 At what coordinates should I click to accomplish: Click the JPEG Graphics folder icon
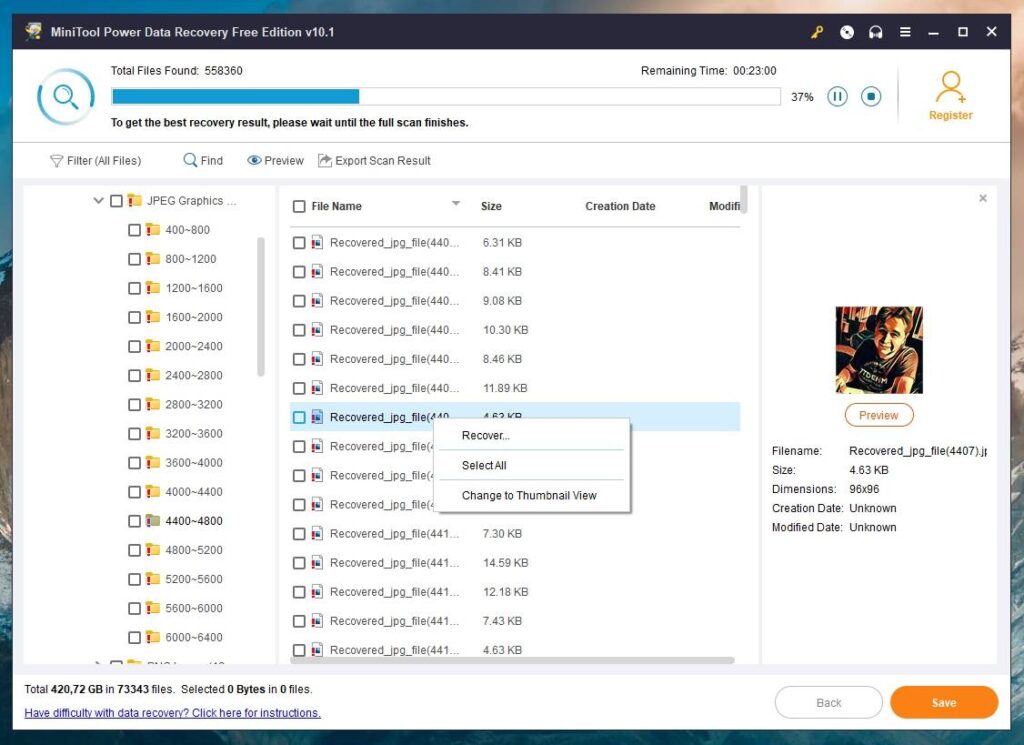tap(135, 200)
